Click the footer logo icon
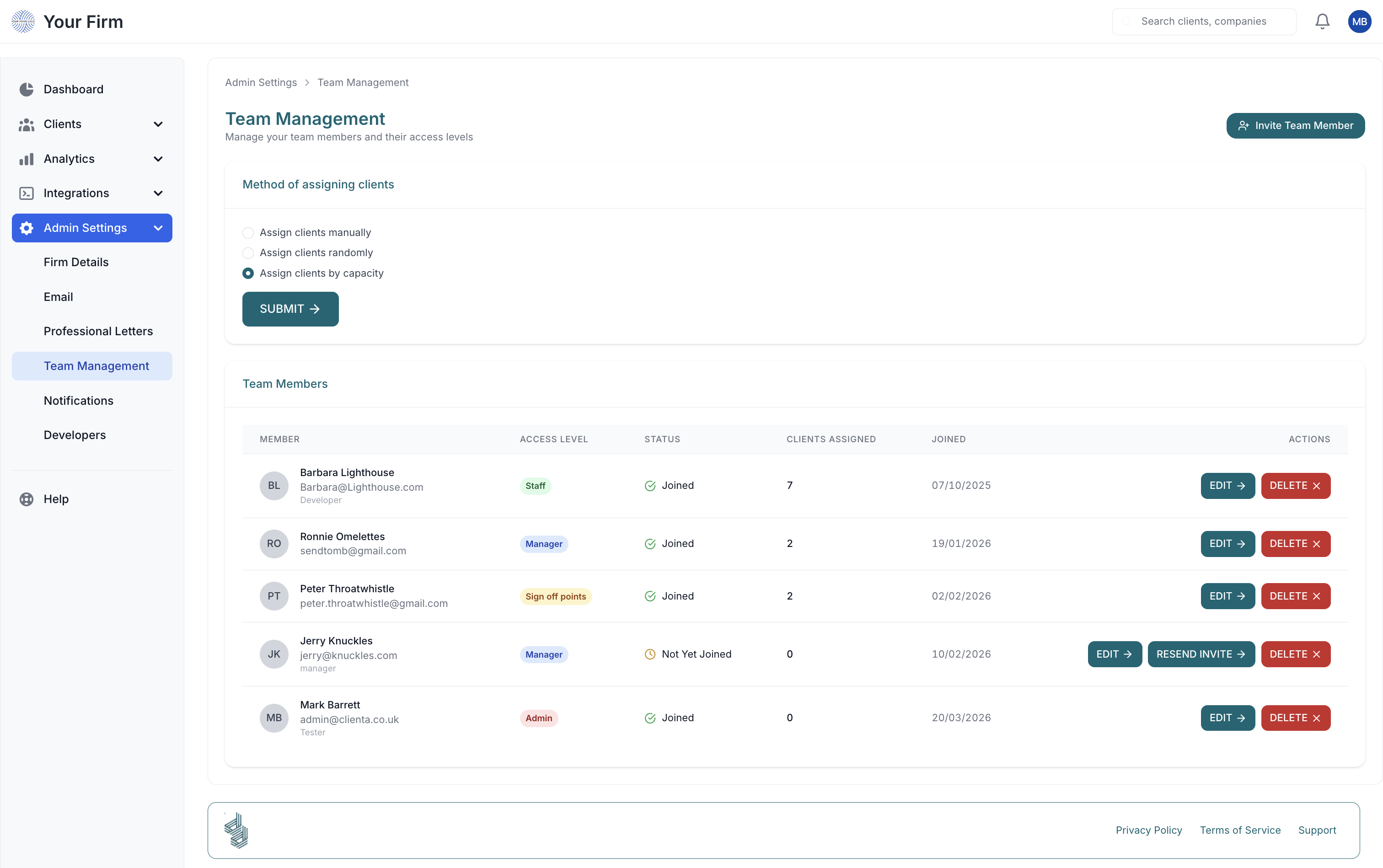The width and height of the screenshot is (1383, 868). point(236,830)
